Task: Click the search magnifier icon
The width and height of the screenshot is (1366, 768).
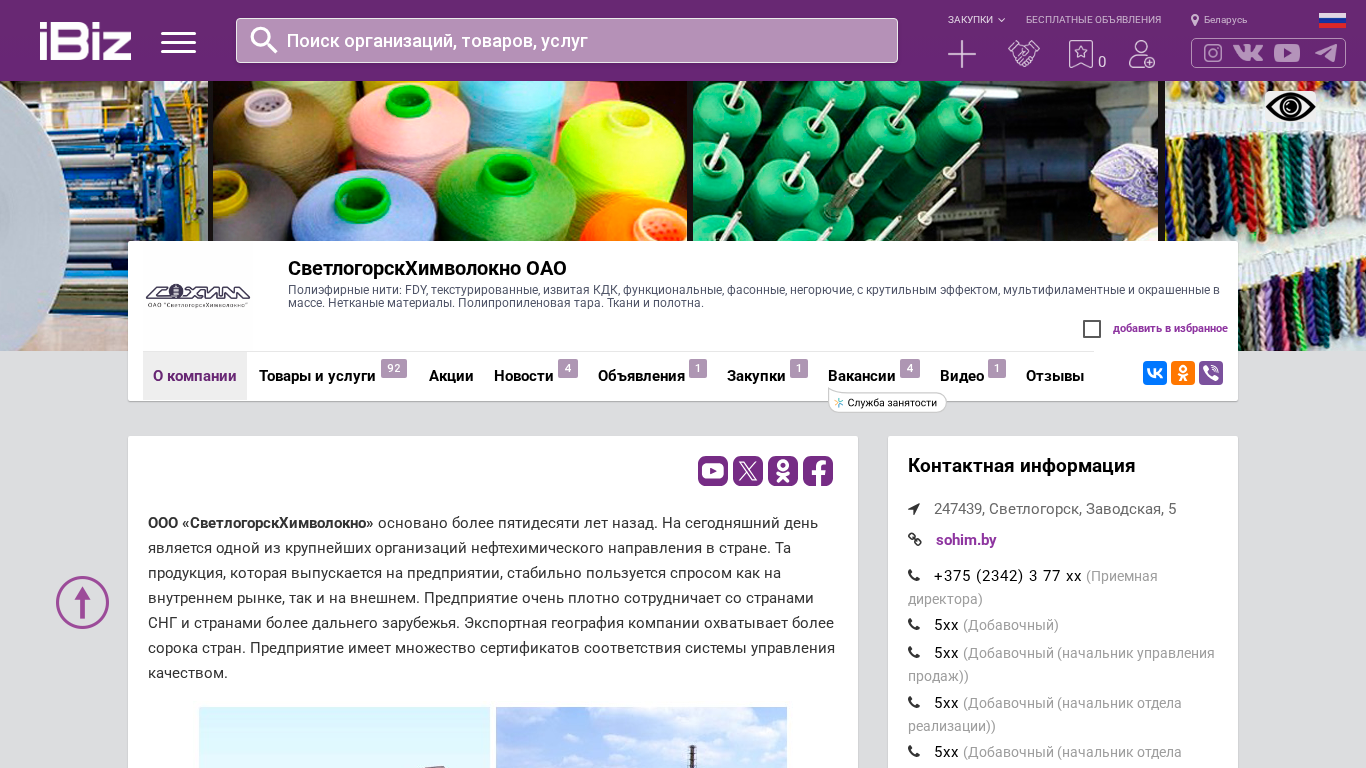Action: (x=264, y=40)
